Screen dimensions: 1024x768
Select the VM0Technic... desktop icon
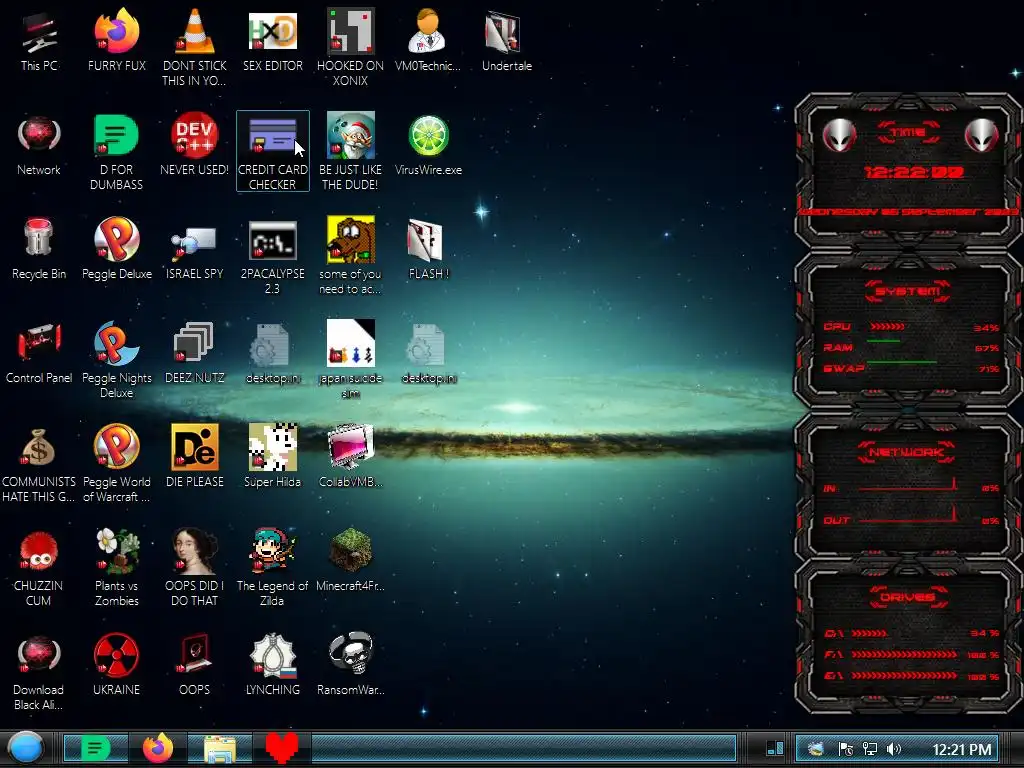coord(427,40)
